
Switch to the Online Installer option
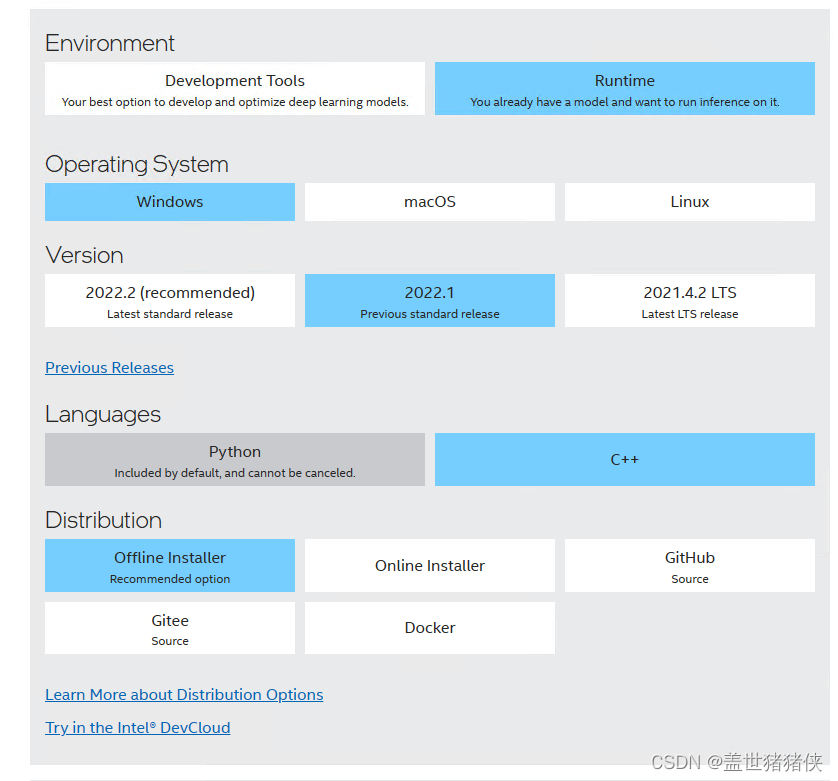point(429,565)
